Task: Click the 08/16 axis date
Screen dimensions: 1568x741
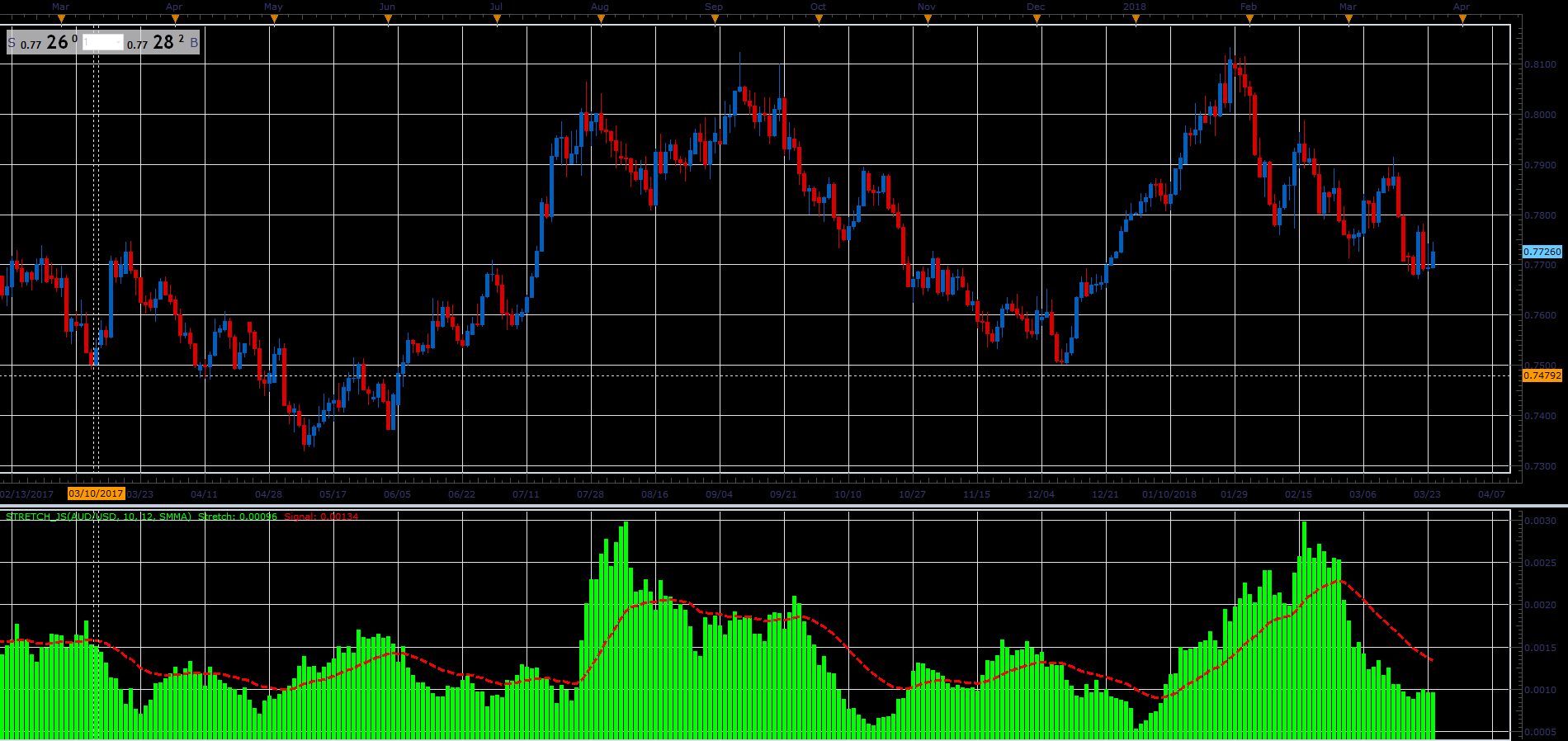Action: (x=654, y=494)
